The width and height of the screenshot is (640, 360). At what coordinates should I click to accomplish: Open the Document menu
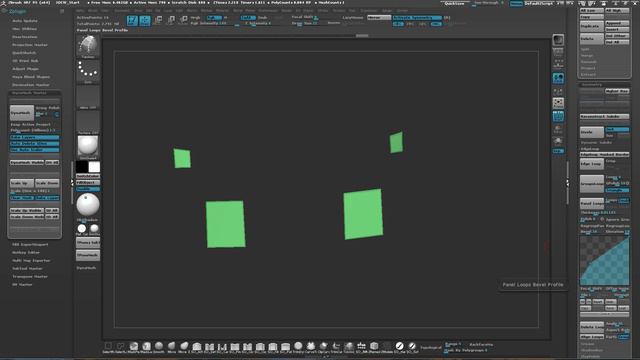click(122, 11)
